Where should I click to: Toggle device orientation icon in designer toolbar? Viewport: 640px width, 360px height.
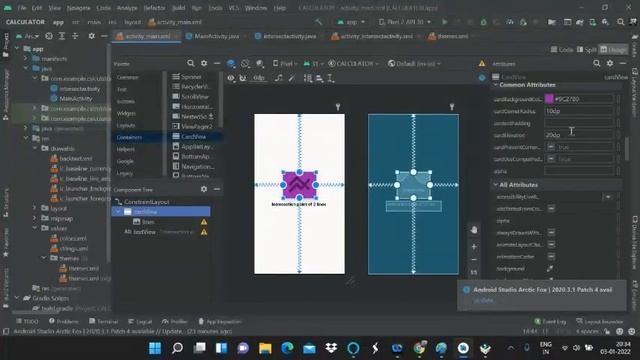[x=245, y=63]
